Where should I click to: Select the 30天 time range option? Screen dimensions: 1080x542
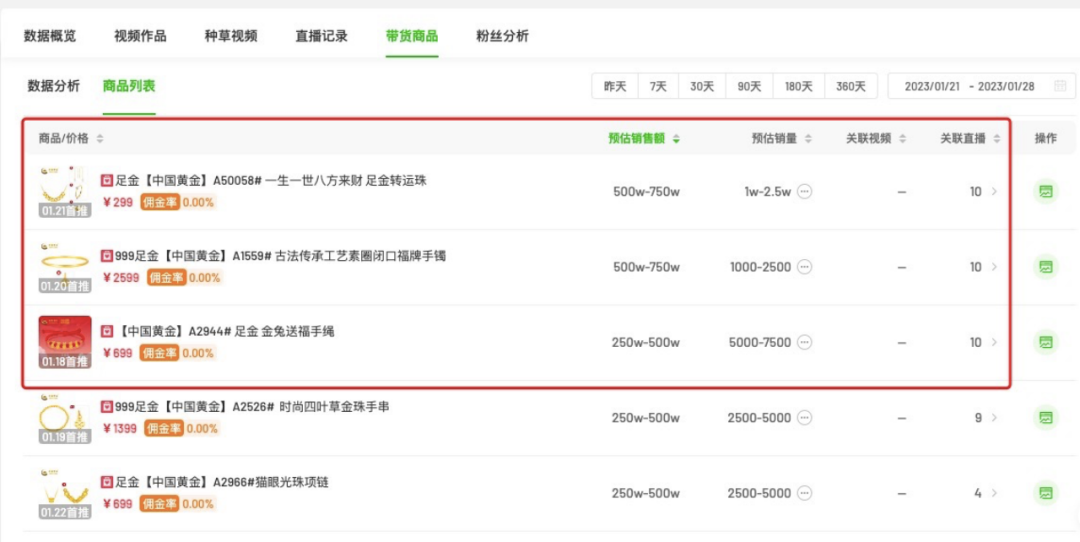[702, 87]
